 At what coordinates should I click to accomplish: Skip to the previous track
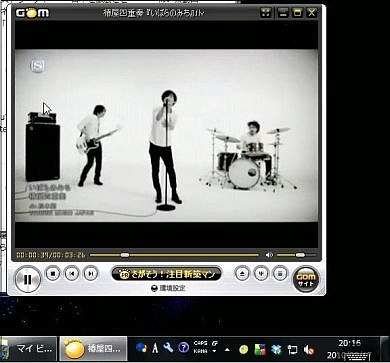pyautogui.click(x=71, y=274)
